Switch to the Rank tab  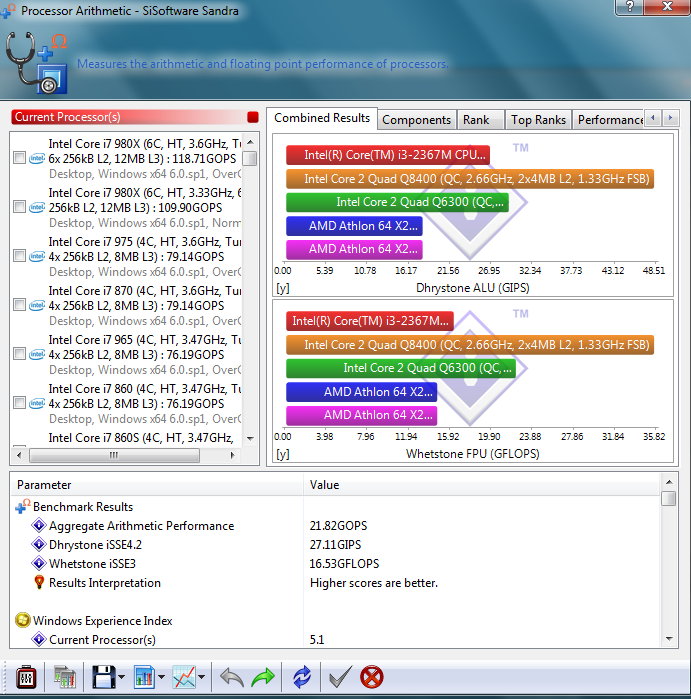[480, 120]
